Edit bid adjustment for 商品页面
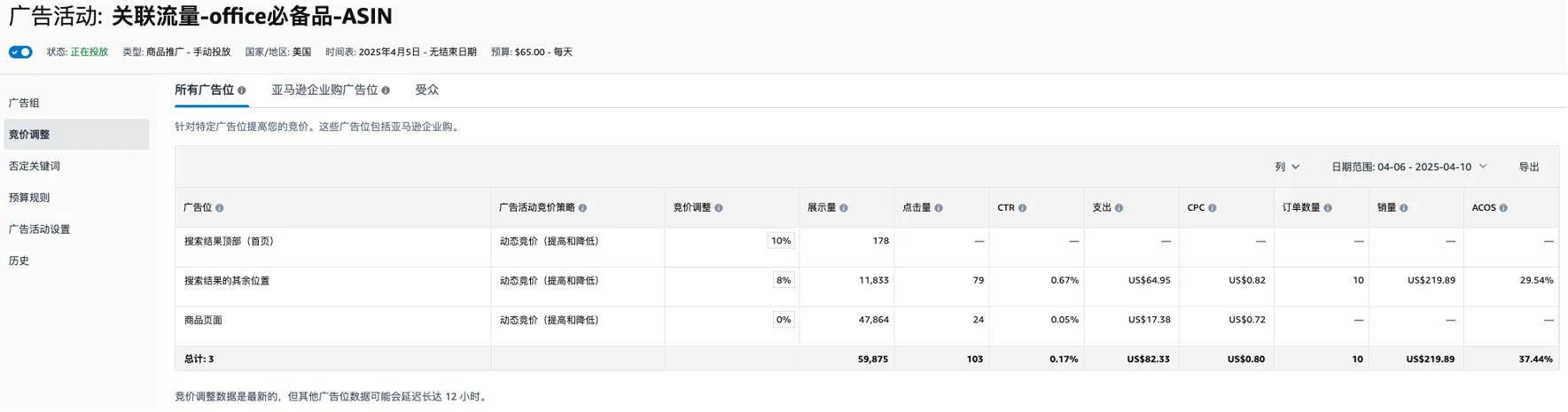The image size is (1568, 412). click(784, 320)
